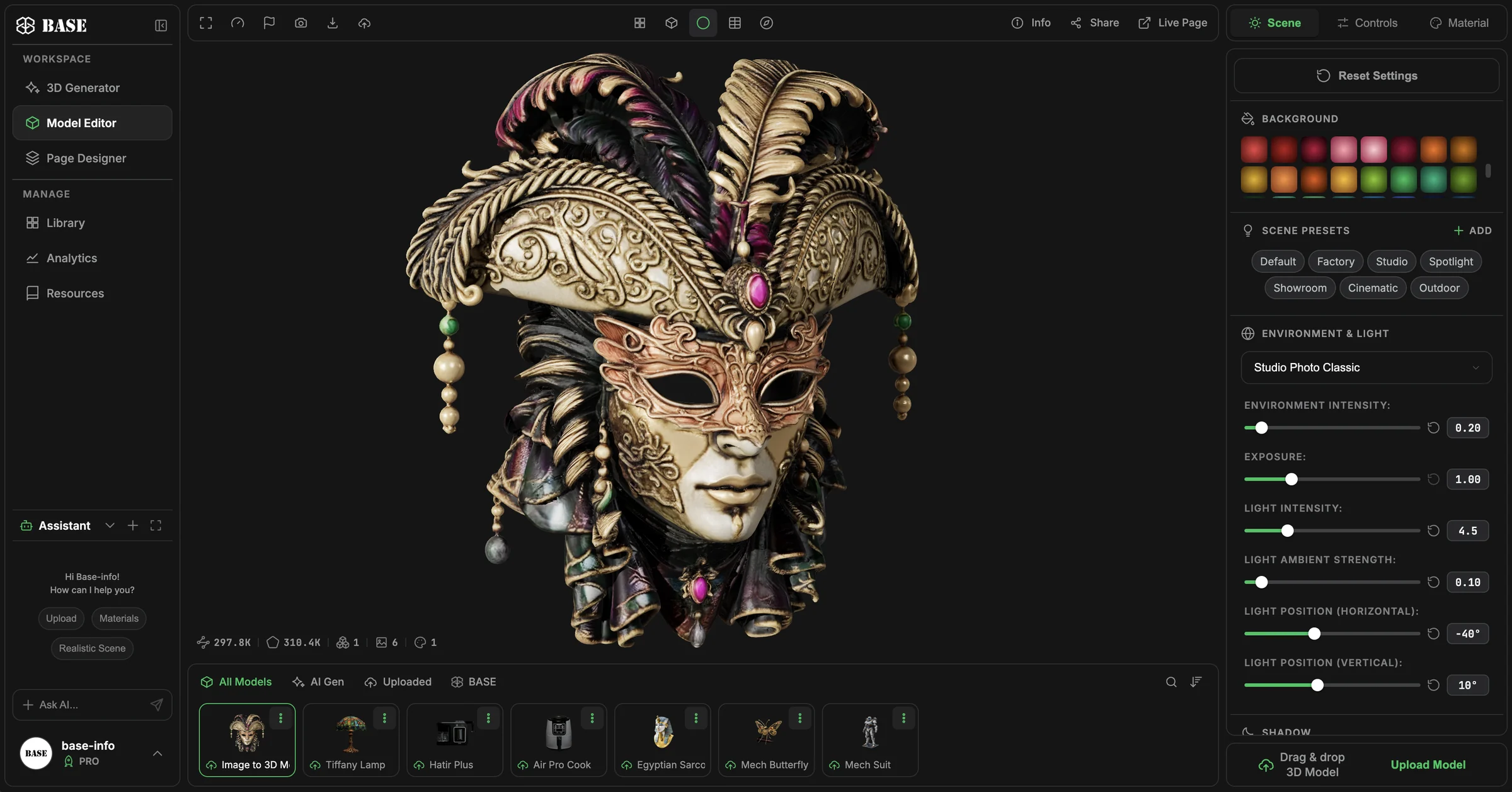Start new assistant chat plus icon

(x=132, y=525)
